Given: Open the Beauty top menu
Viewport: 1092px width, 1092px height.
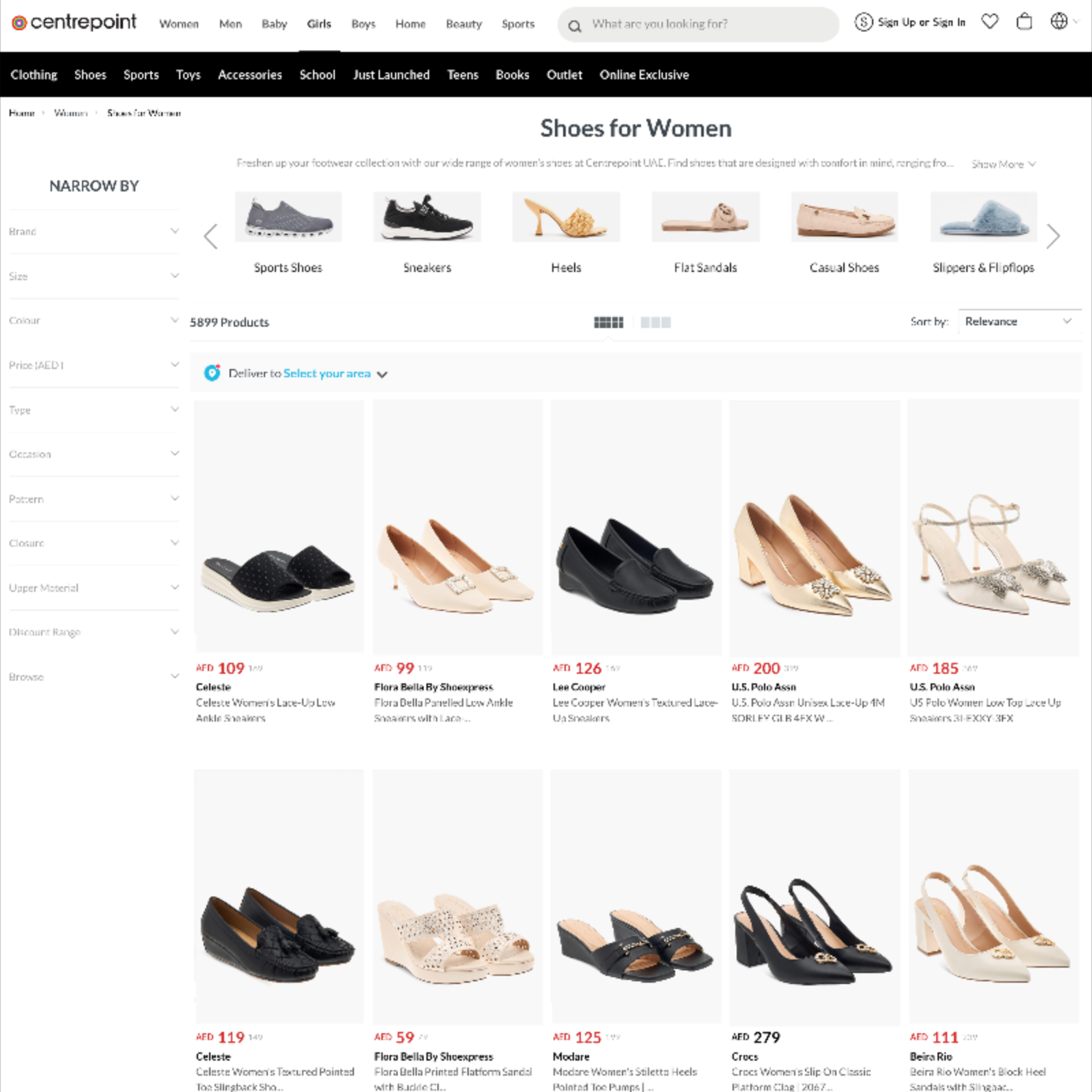Looking at the screenshot, I should (463, 24).
